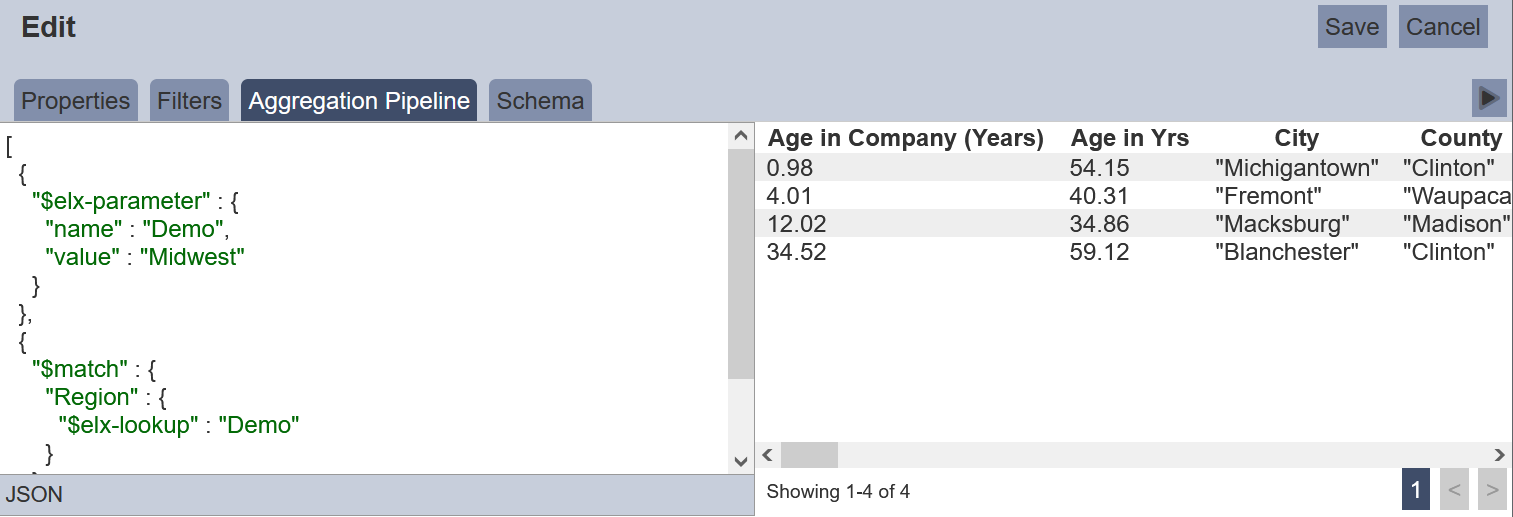Open the Filters tab

click(189, 101)
